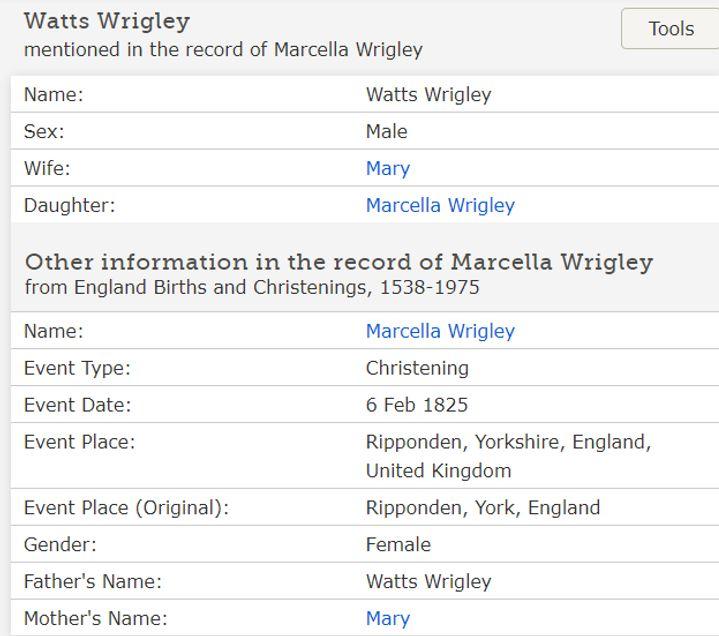Click the Ripponden, Yorkshire event place value
Screen dimensions: 719x636
pos(508,442)
